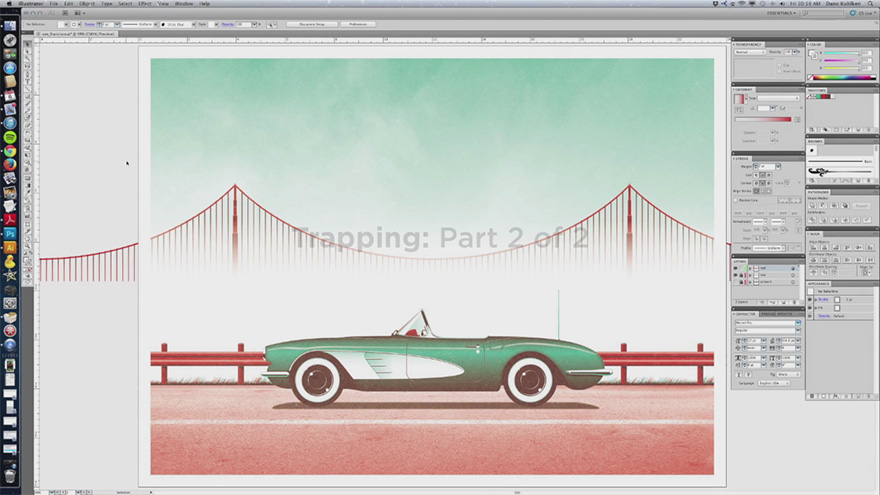Choose Butt Cap in Stroke panel
Viewport: 880px width, 495px height.
point(756,175)
